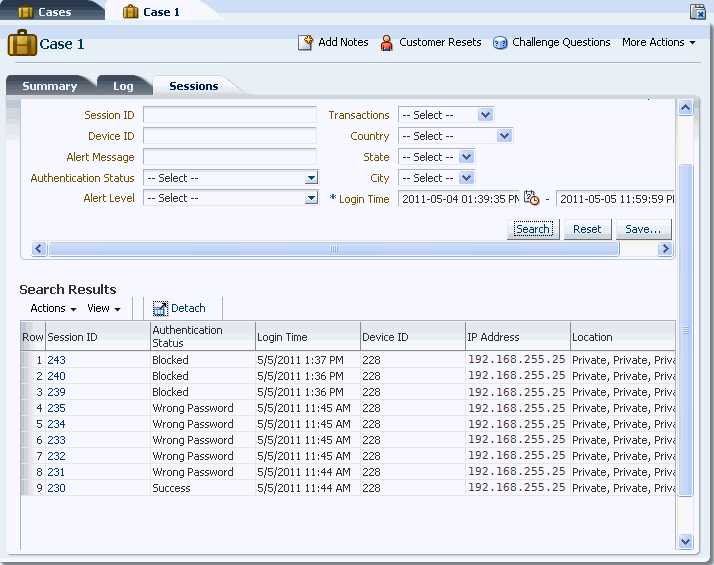Switch to the Summary tab

50,86
